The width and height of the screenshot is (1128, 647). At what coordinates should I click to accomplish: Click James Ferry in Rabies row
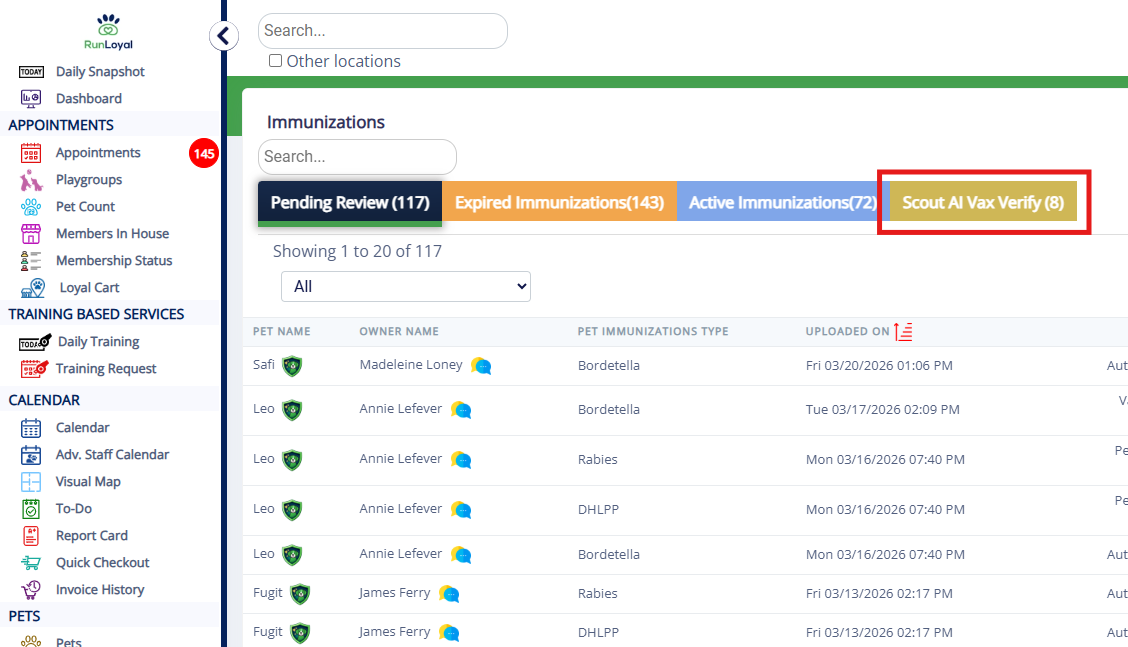coord(394,593)
